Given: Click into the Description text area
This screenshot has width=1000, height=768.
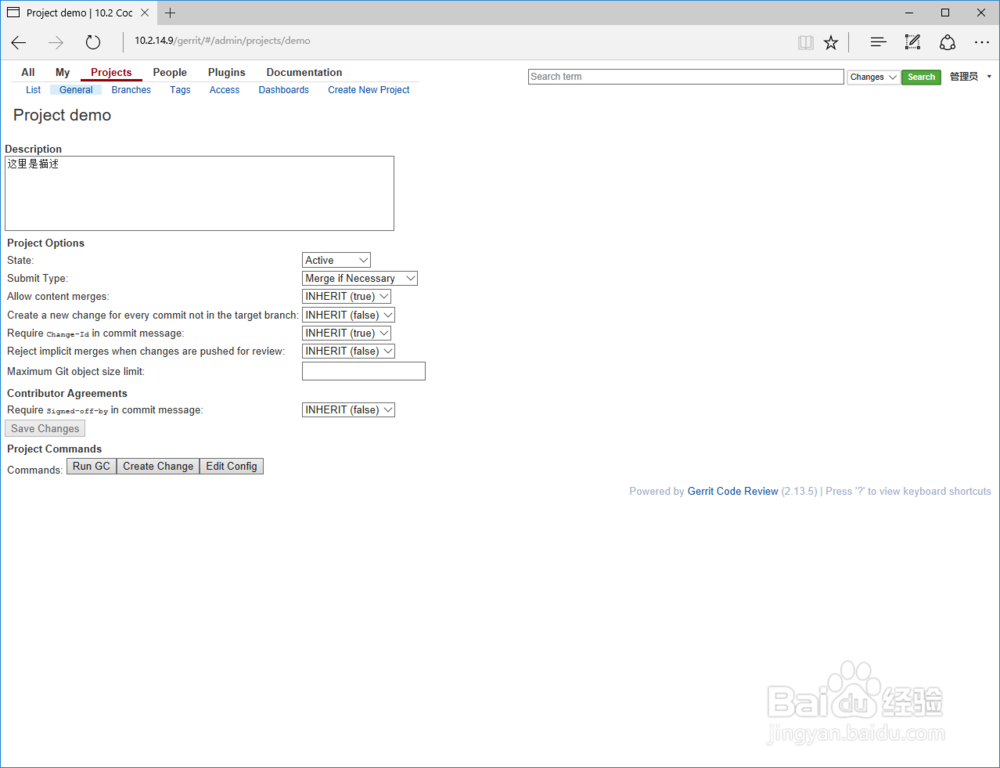Looking at the screenshot, I should click(200, 193).
